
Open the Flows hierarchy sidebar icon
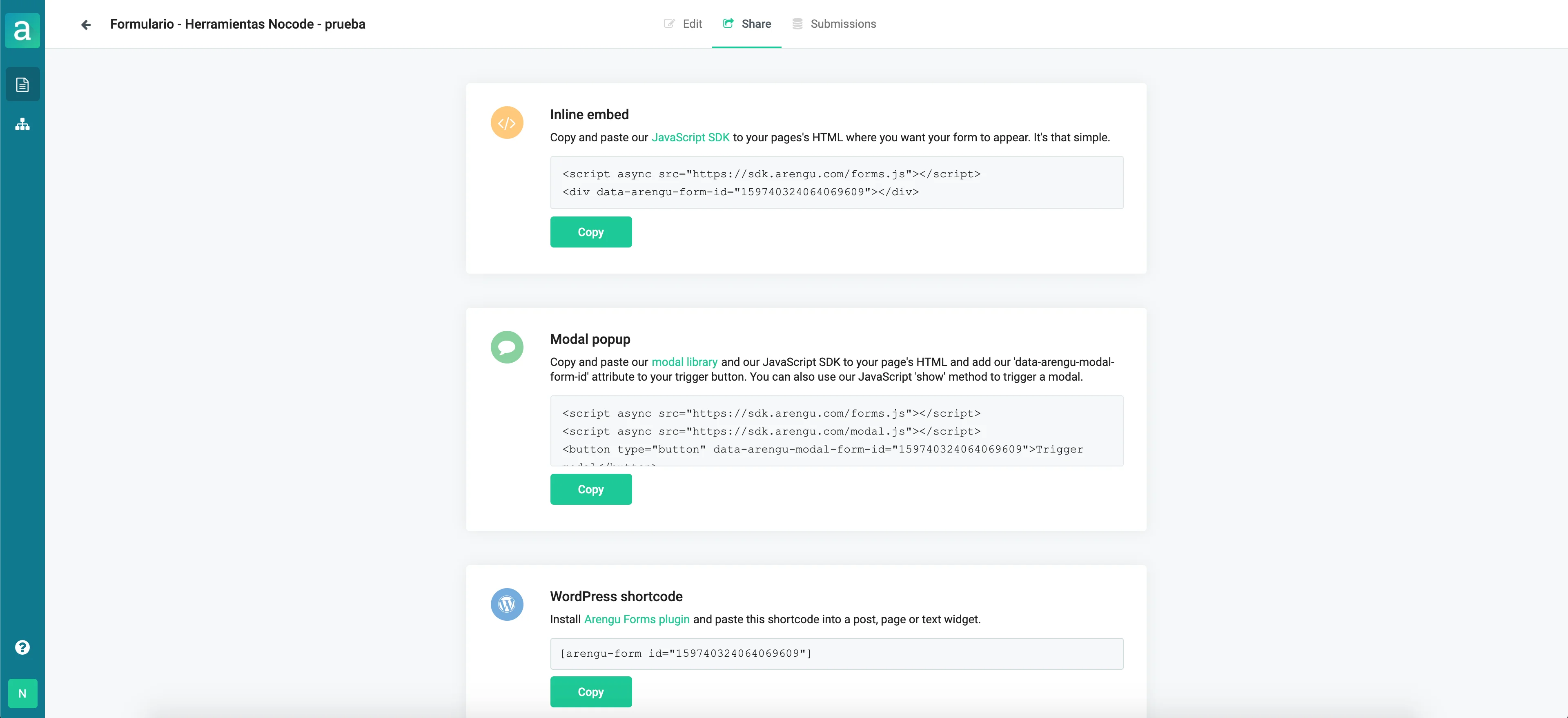tap(22, 124)
